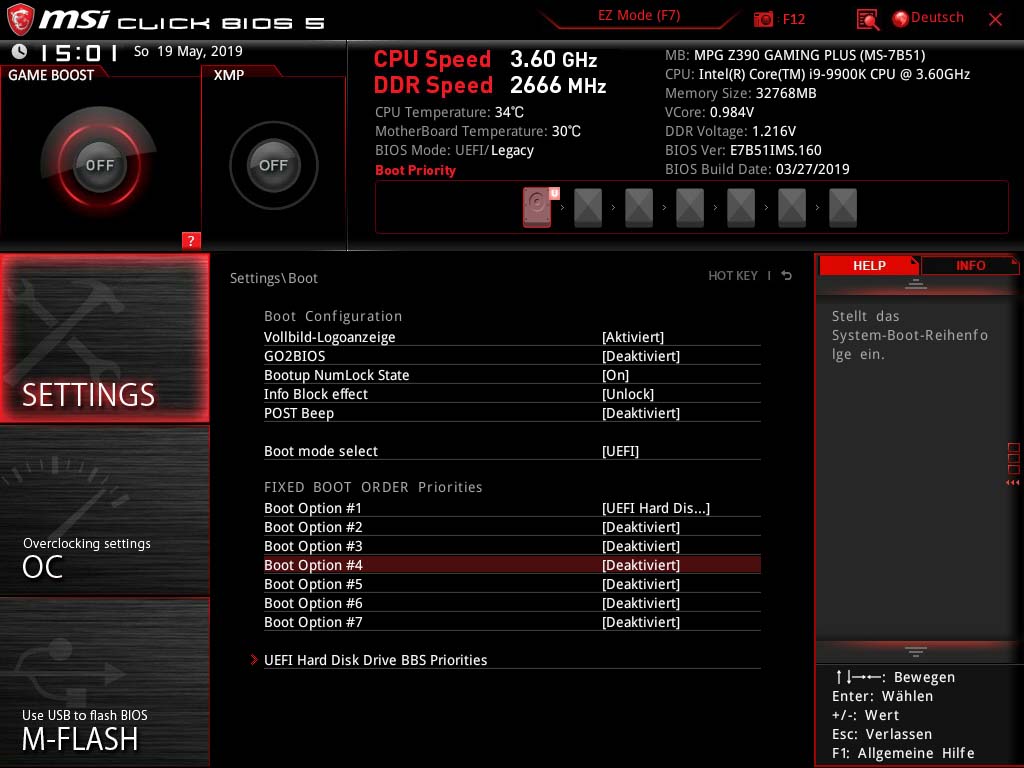Change Vollbild-Logoanzeige value [Aktiviert]
Viewport: 1024px width, 768px height.
point(633,337)
